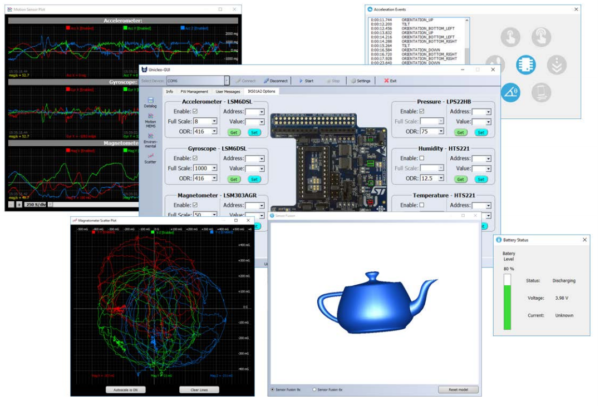Screen dimensions: 600x406
Task: Open the Environmental sidebar icon
Action: [x=150, y=141]
